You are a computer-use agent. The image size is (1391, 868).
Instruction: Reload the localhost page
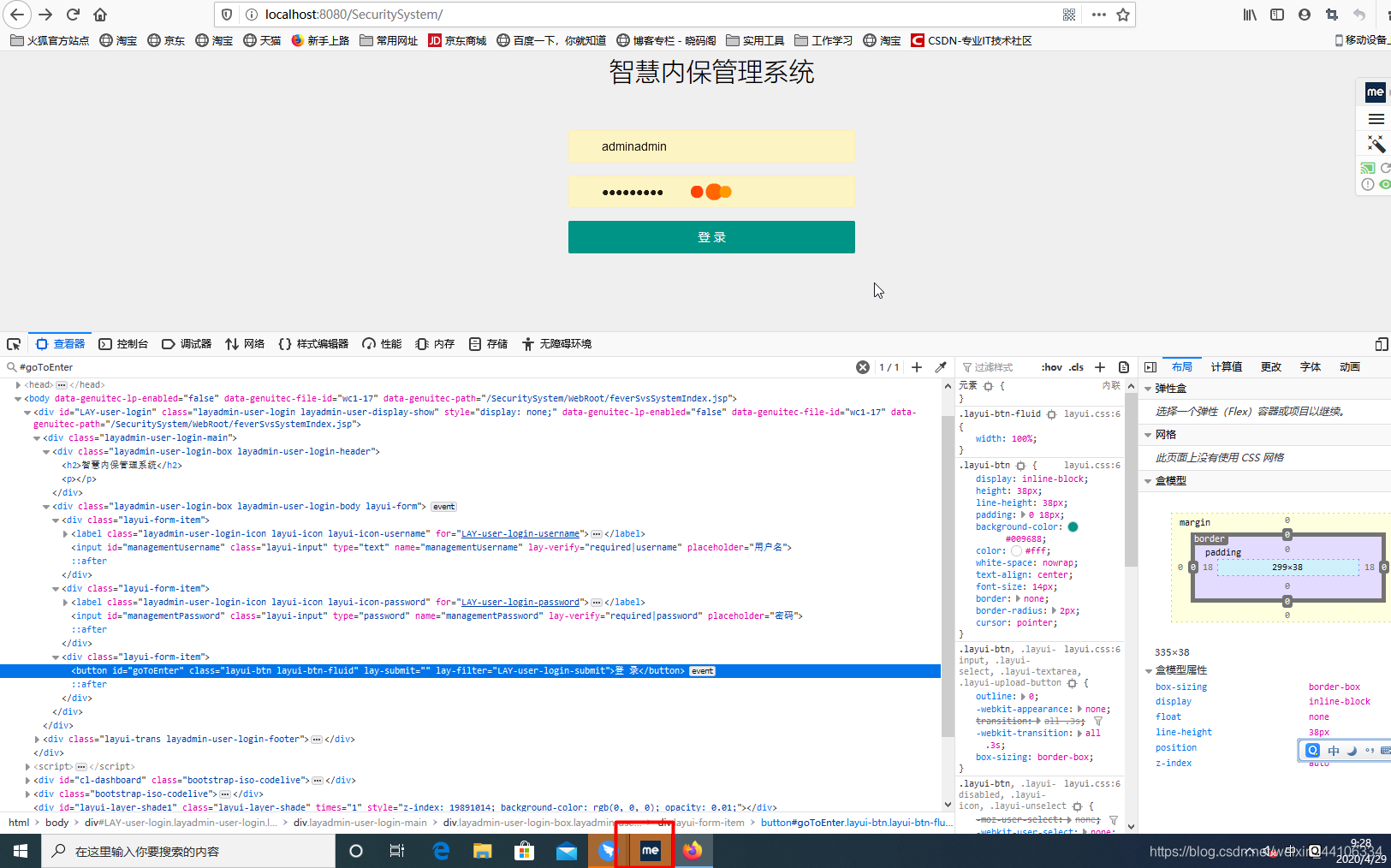74,15
